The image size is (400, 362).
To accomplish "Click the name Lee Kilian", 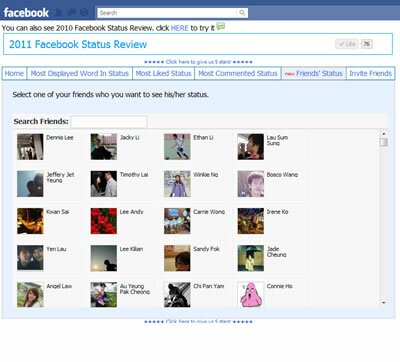I will pos(131,249).
